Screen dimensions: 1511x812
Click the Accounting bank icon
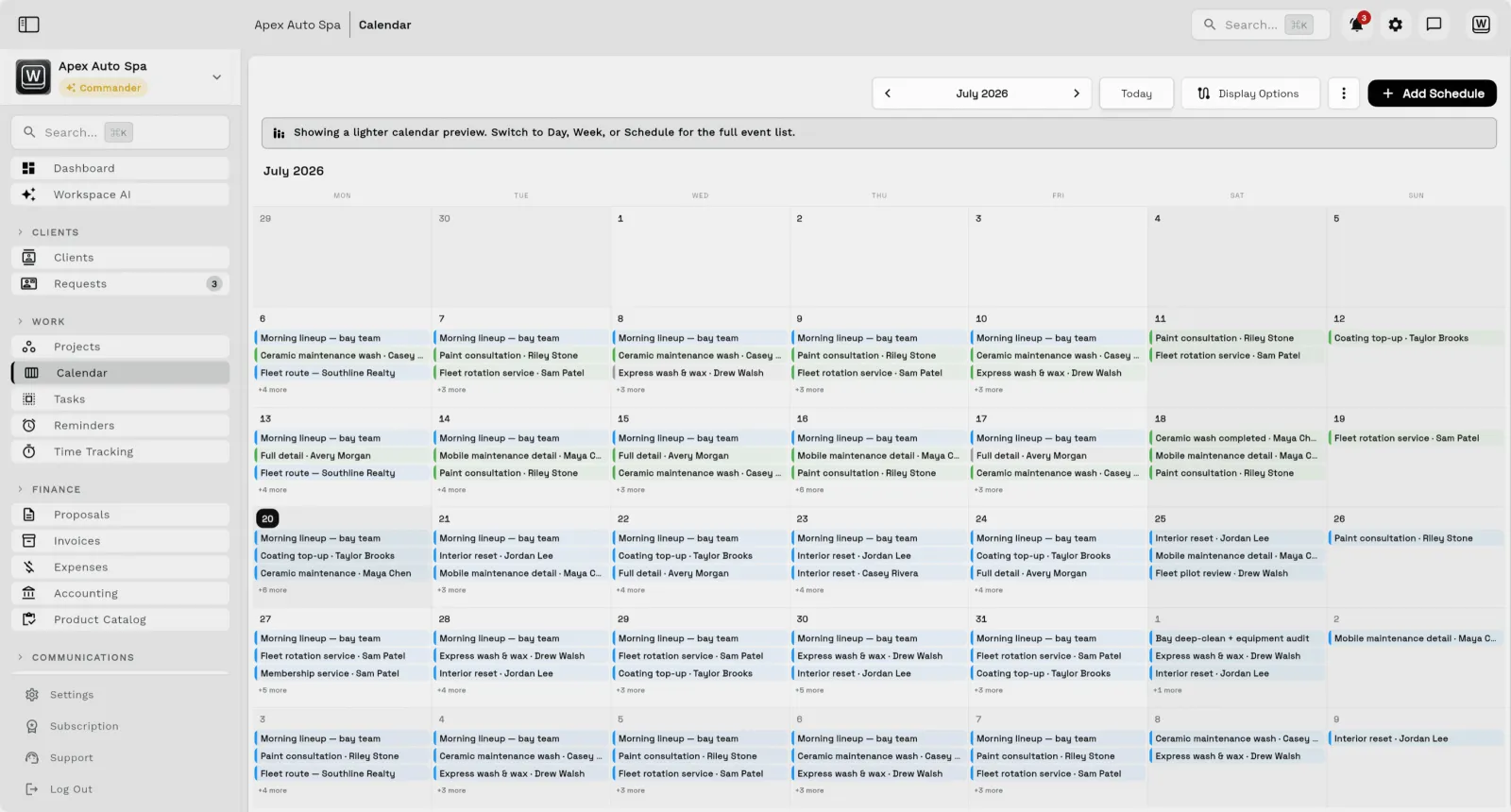29,594
